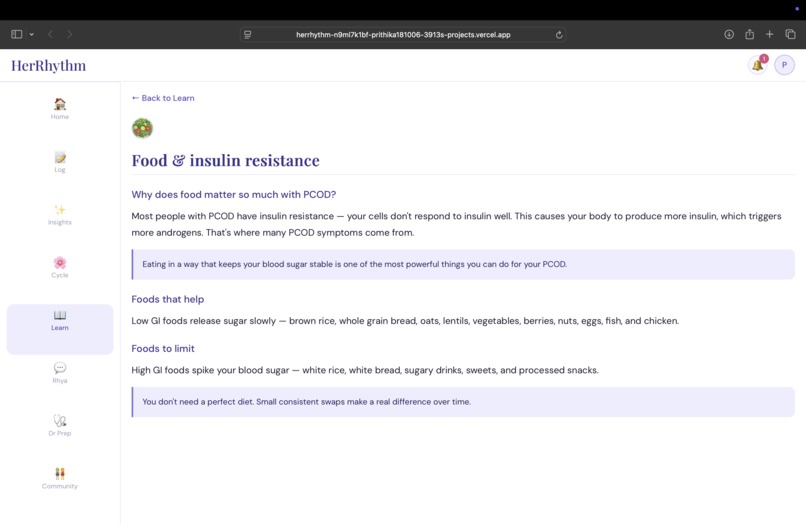Open a new tab with plus
Viewport: 806px width, 524px height.
click(x=770, y=34)
